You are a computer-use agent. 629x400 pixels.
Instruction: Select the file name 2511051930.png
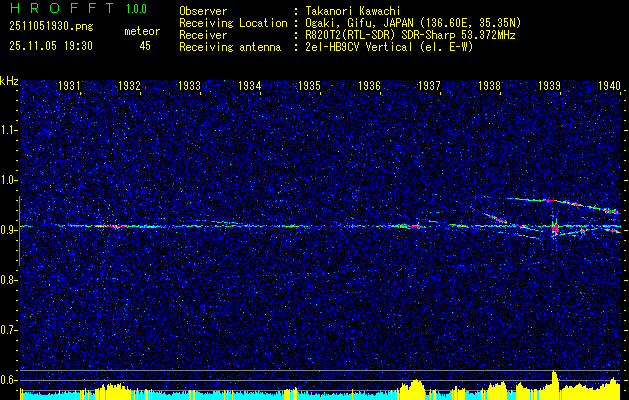pyautogui.click(x=51, y=27)
